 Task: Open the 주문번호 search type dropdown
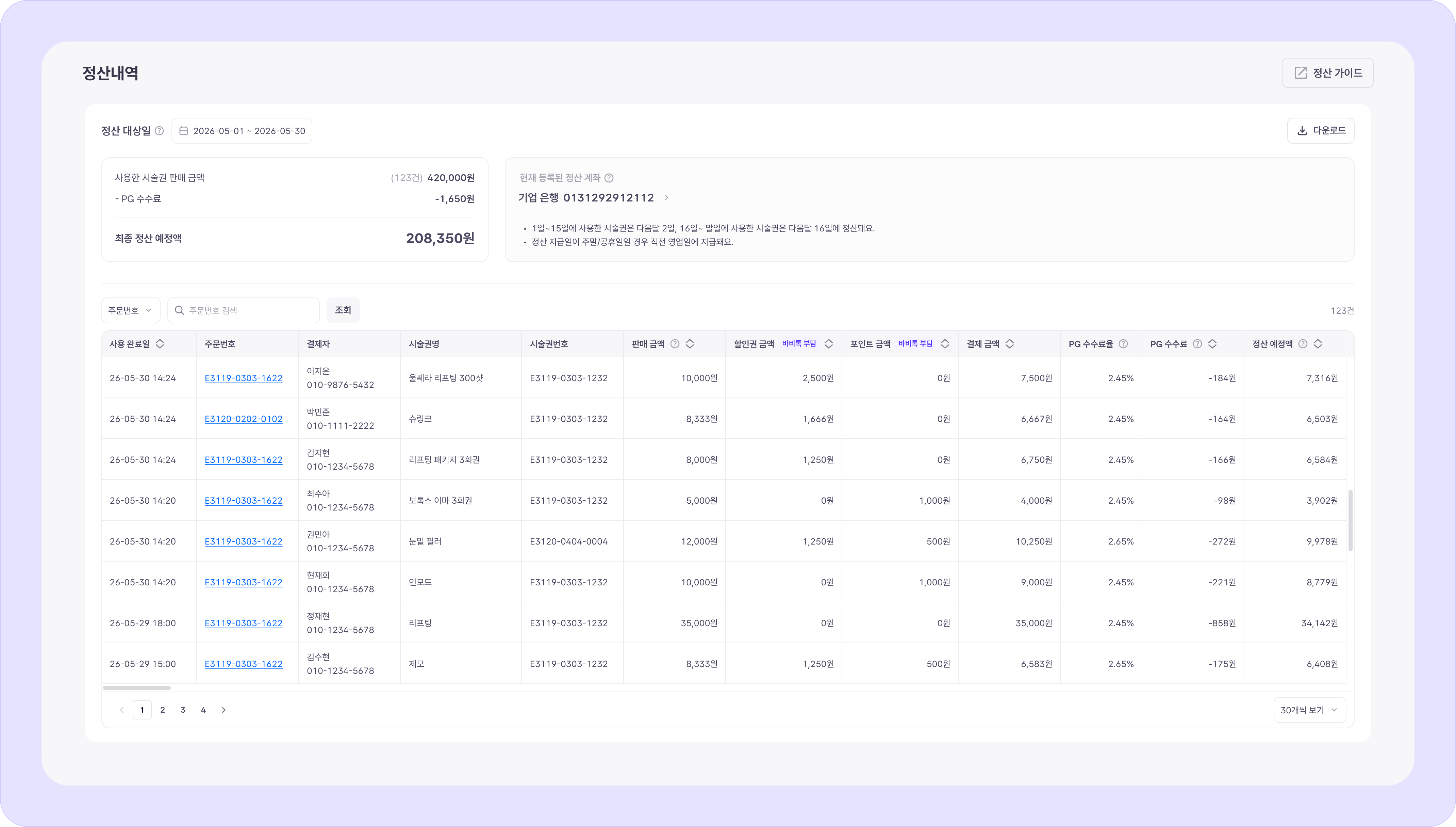[131, 310]
